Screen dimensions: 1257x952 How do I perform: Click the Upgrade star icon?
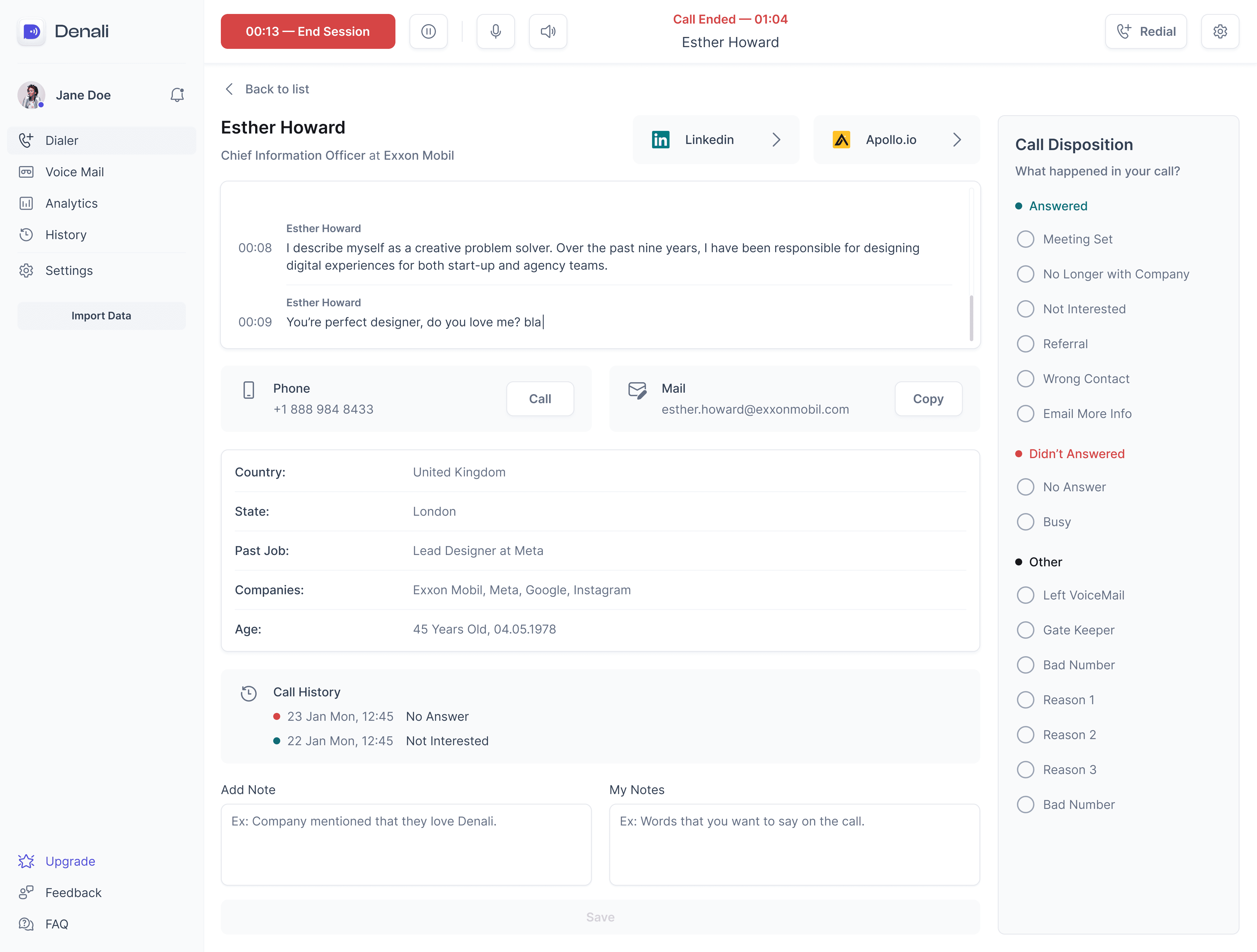[26, 861]
